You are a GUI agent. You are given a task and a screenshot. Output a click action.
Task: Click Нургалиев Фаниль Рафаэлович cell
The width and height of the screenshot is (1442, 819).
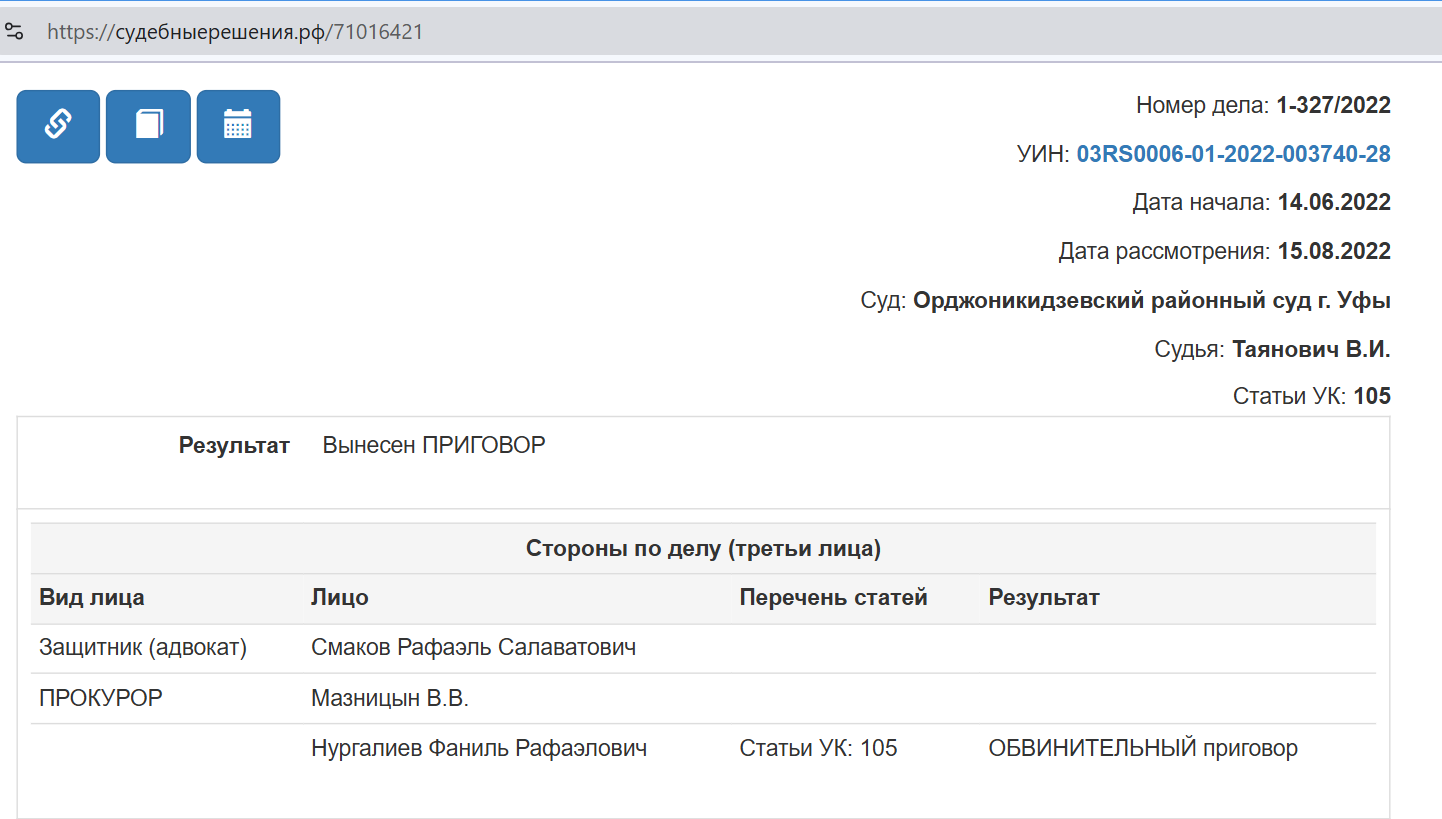coord(479,748)
